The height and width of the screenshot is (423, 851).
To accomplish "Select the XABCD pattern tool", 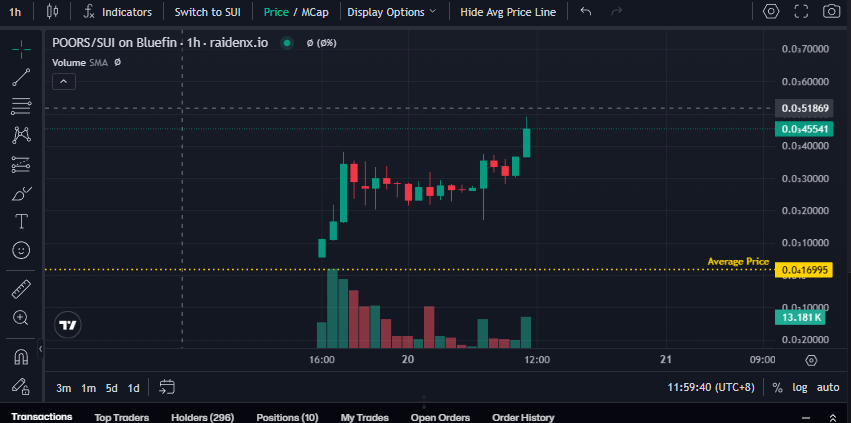I will [21, 135].
